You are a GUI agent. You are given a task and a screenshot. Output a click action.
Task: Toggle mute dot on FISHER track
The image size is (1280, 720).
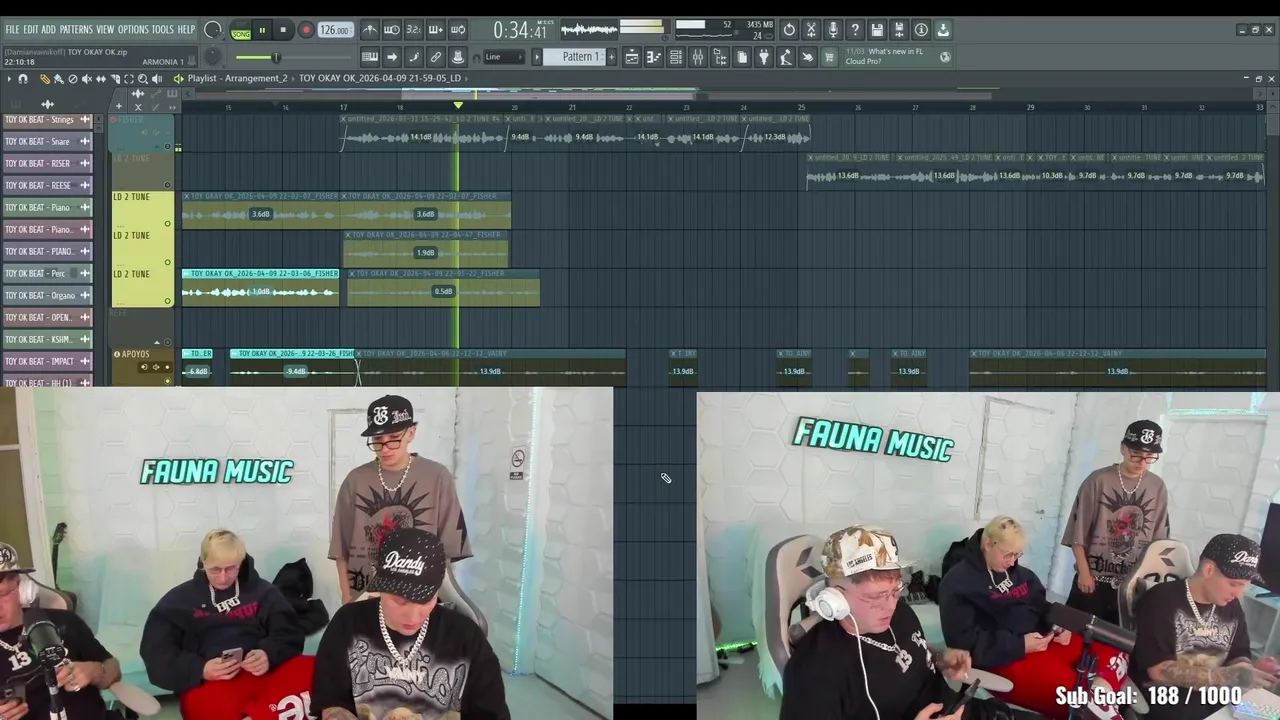pos(168,146)
